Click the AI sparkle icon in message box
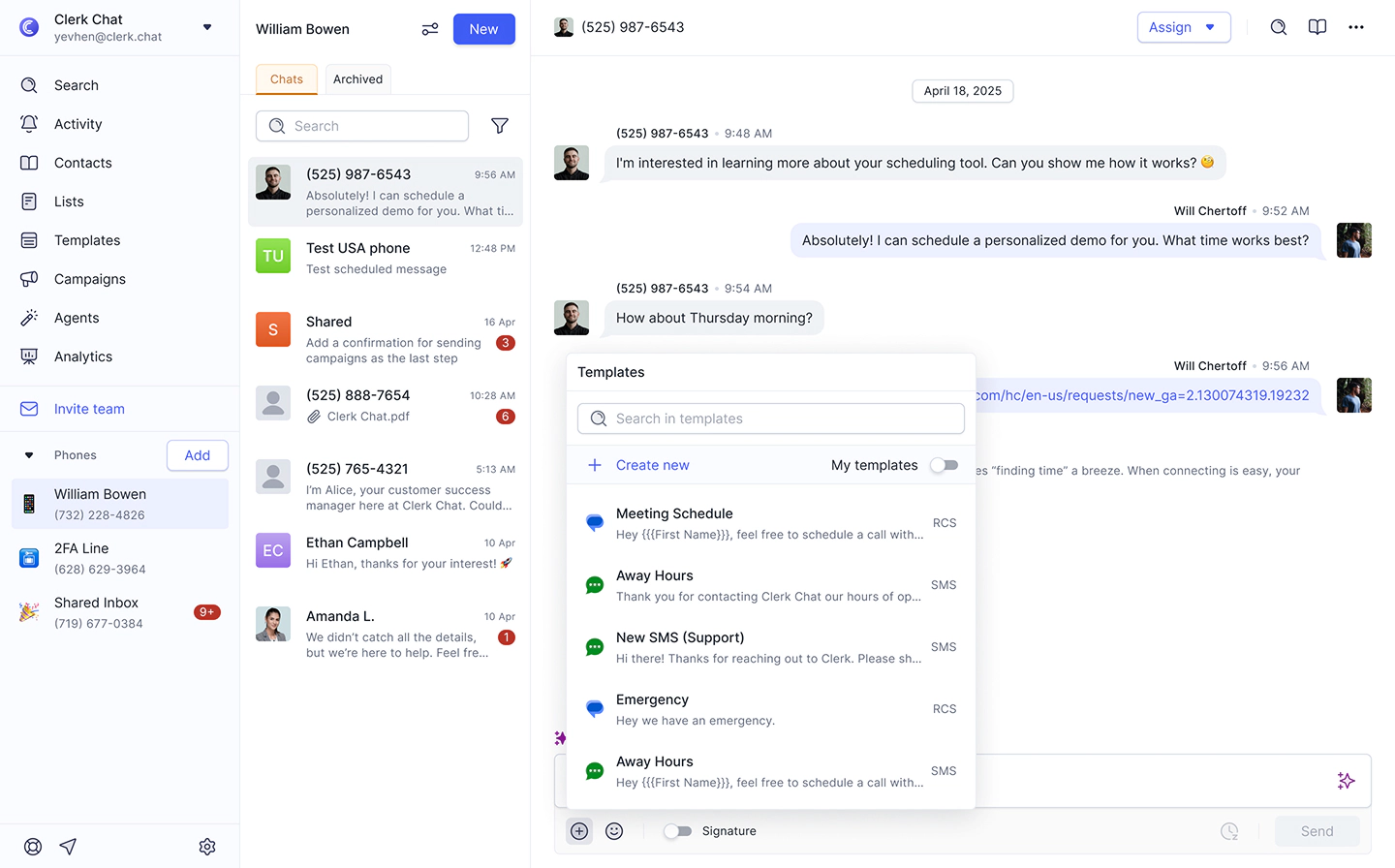Screen dimensions: 1395x868 [x=1346, y=781]
